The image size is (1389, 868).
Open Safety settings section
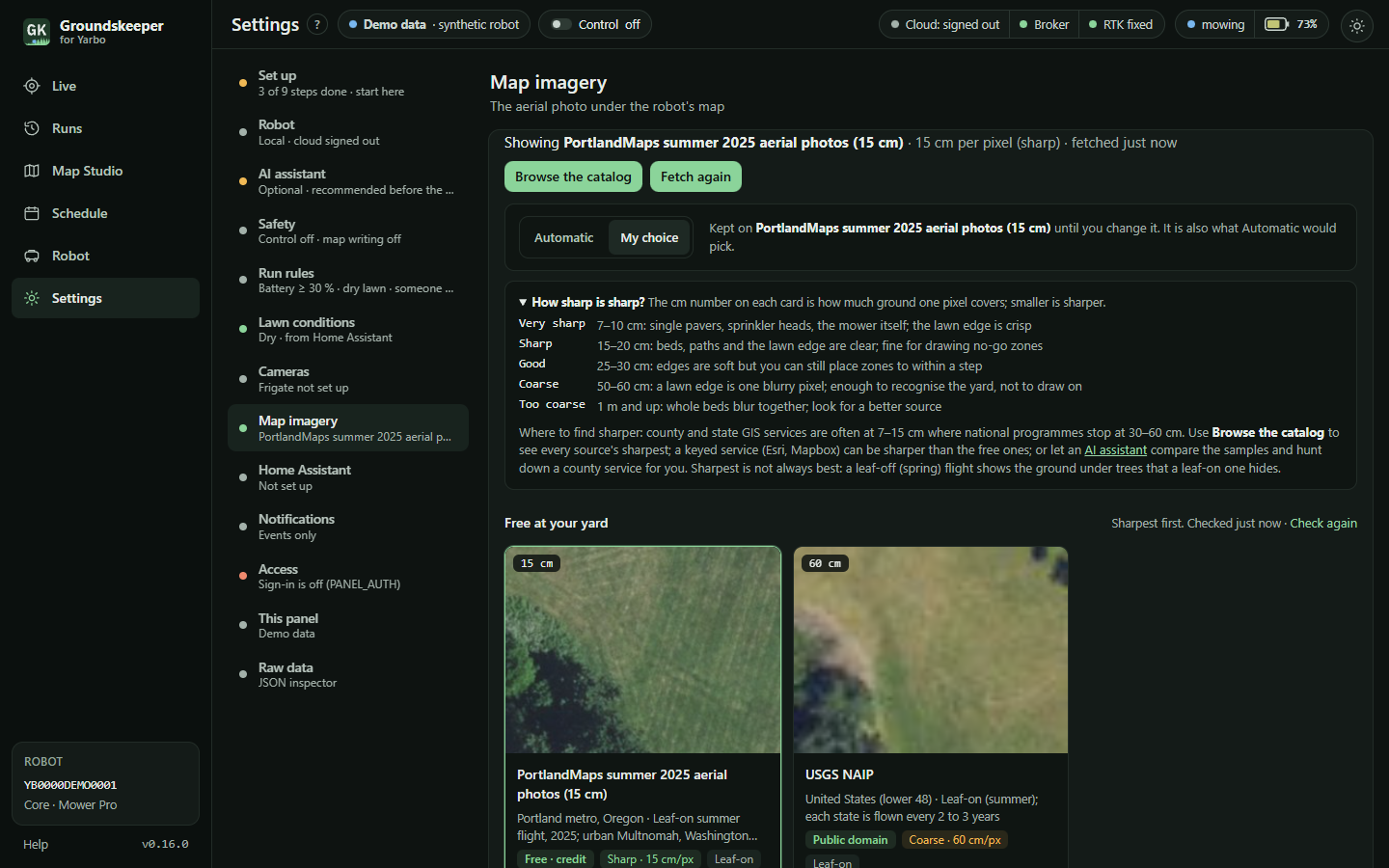pos(347,231)
